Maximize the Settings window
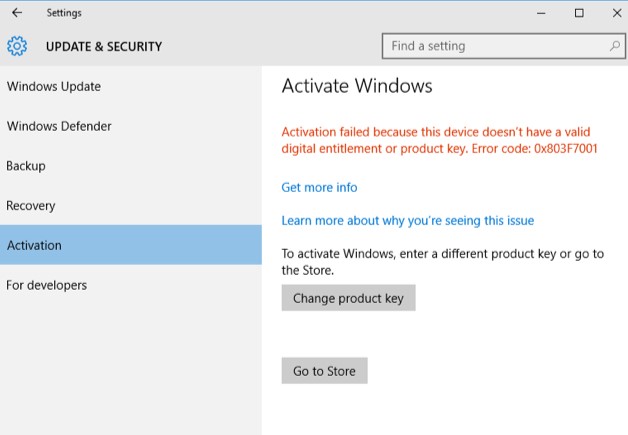The width and height of the screenshot is (628, 435). [579, 13]
